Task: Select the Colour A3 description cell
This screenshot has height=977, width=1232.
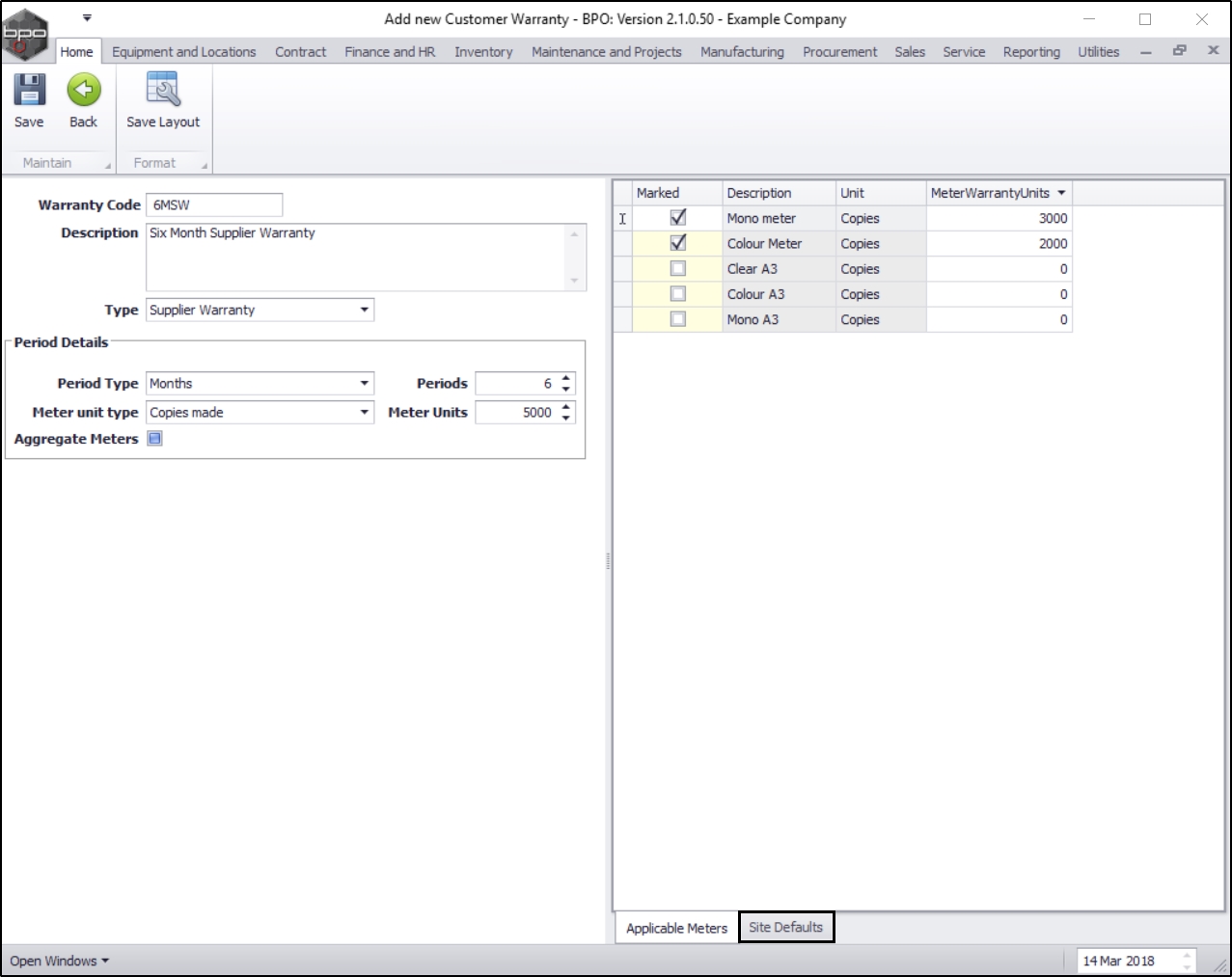Action: coord(779,294)
